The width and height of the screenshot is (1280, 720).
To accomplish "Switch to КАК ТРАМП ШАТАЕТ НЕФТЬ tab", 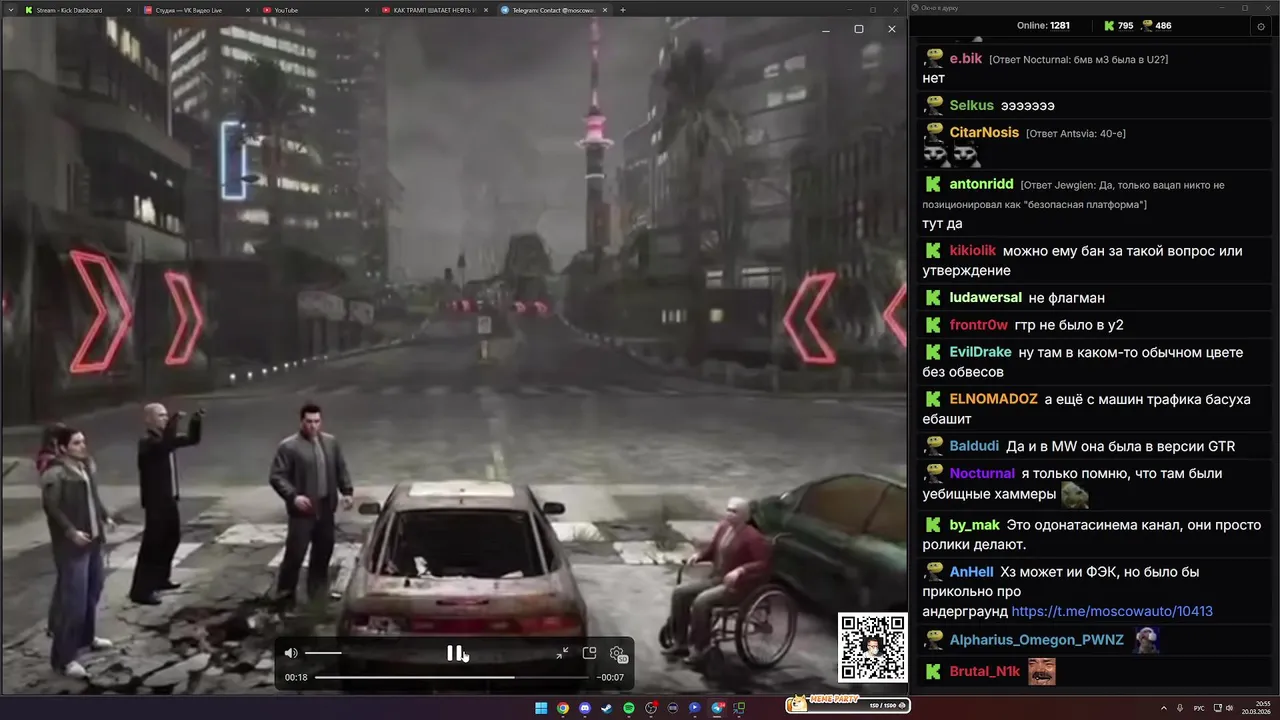I will tap(434, 10).
